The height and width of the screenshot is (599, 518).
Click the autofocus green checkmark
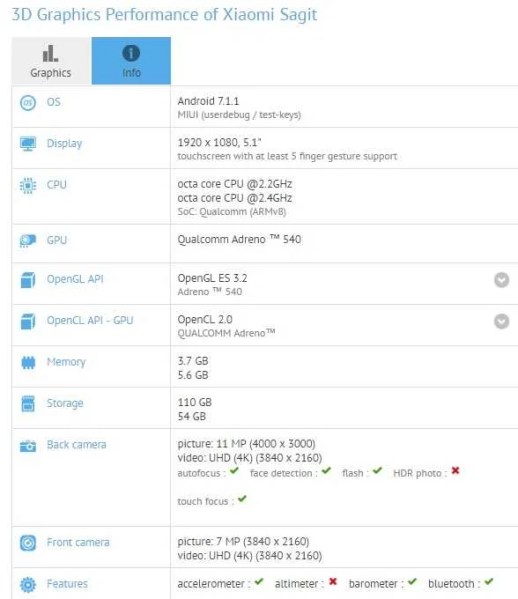[x=234, y=471]
